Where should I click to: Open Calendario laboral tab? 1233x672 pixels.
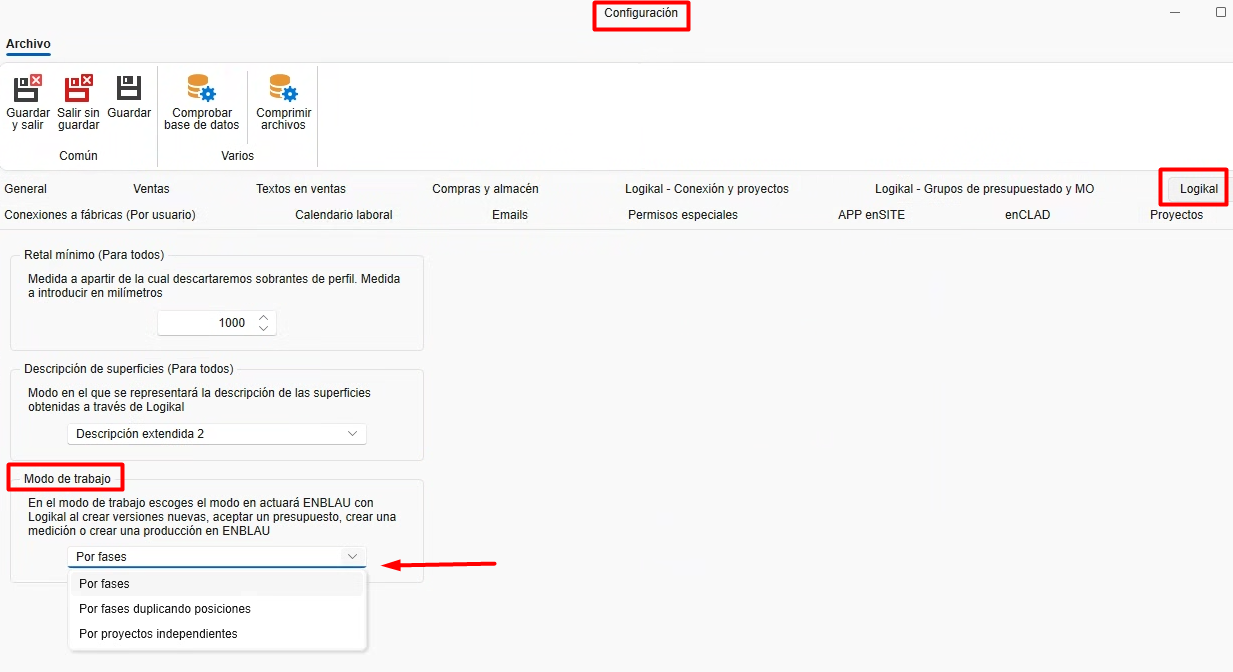coord(343,215)
